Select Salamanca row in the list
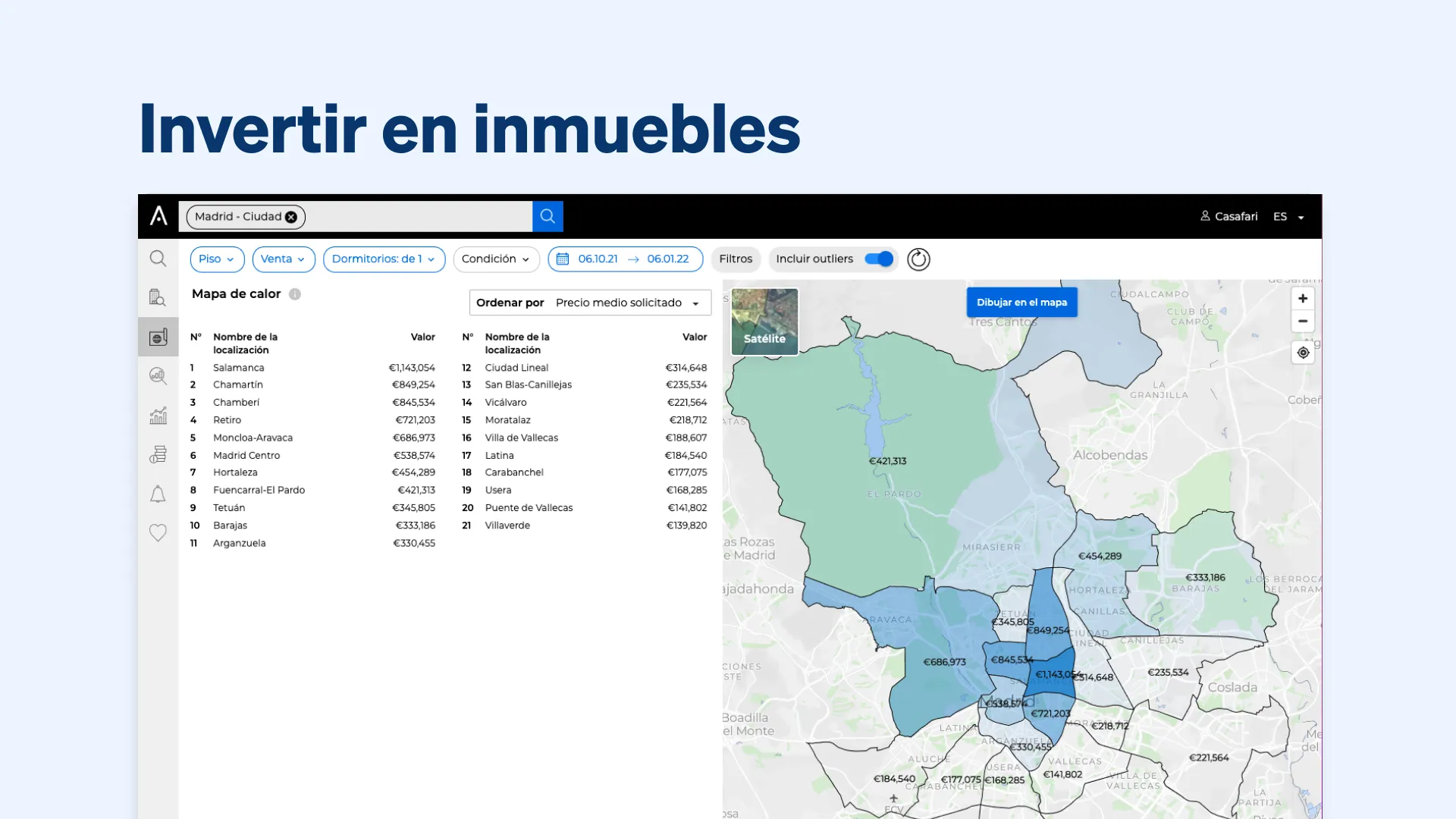This screenshot has width=1456, height=819. pos(312,368)
